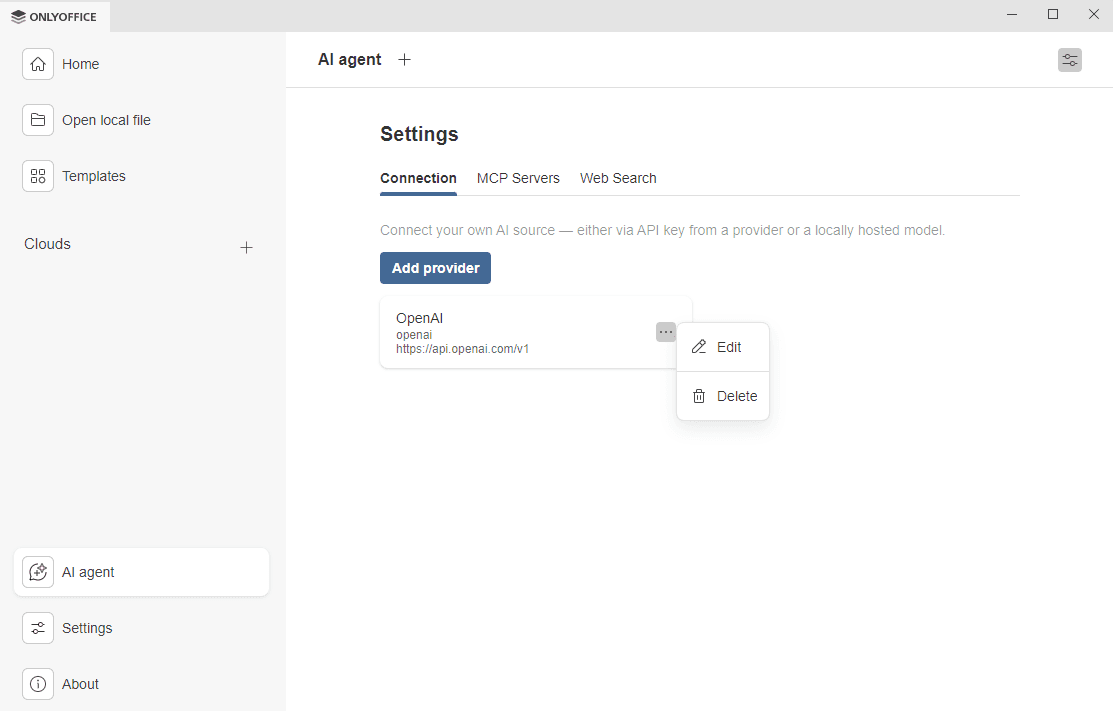Add a cloud with the plus button
The image size is (1113, 711).
coord(246,247)
